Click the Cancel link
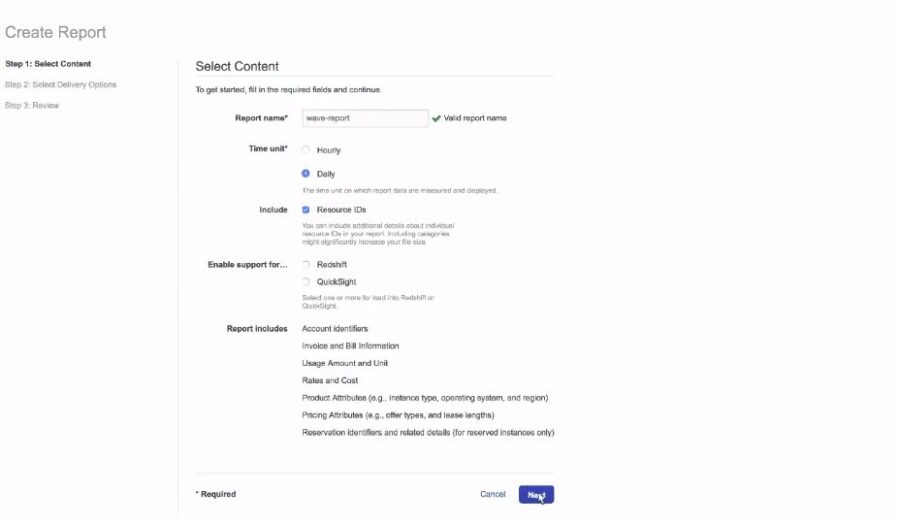This screenshot has height=524, width=900. pyautogui.click(x=492, y=494)
